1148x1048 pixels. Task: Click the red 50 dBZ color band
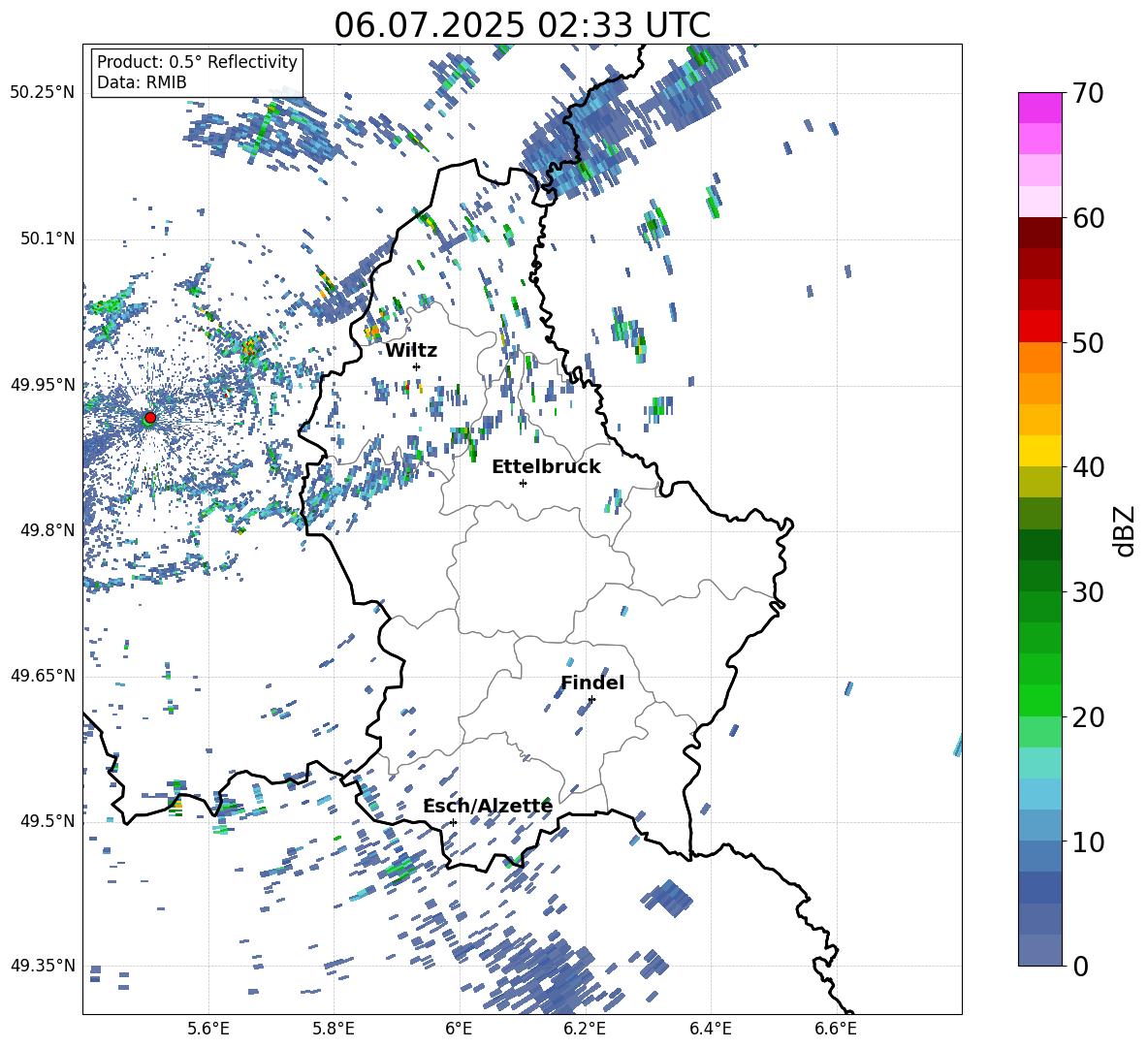pyautogui.click(x=1040, y=327)
